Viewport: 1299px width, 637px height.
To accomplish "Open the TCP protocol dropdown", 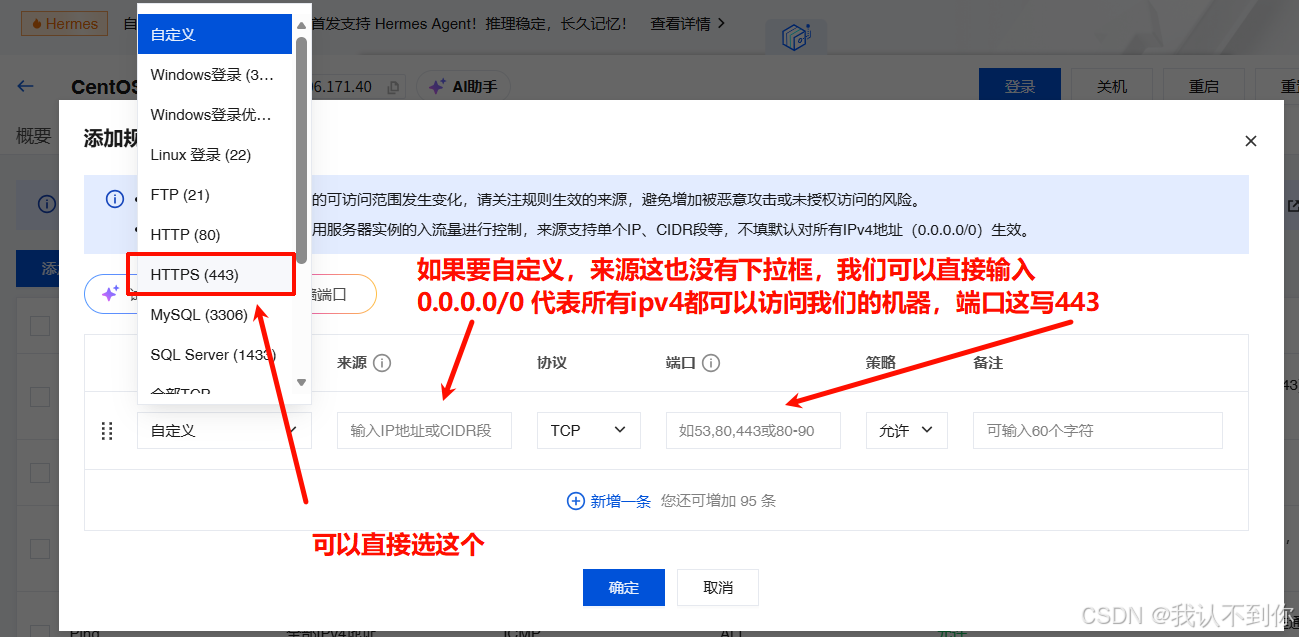I will coord(588,430).
